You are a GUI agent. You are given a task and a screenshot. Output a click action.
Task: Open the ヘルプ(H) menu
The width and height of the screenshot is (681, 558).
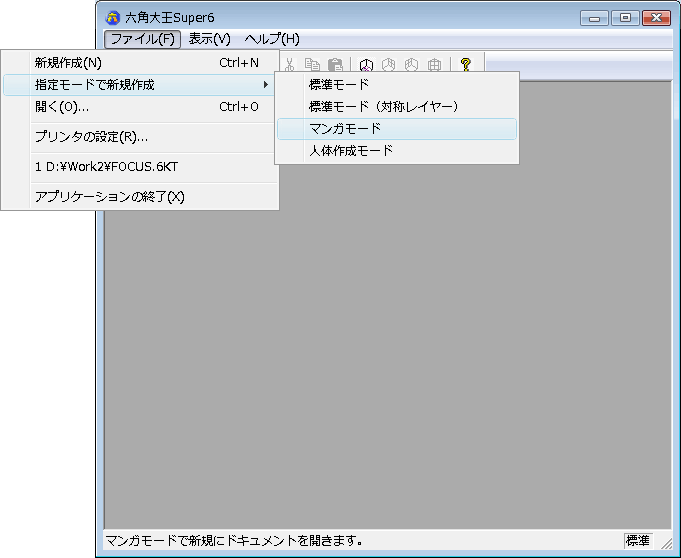(x=272, y=39)
